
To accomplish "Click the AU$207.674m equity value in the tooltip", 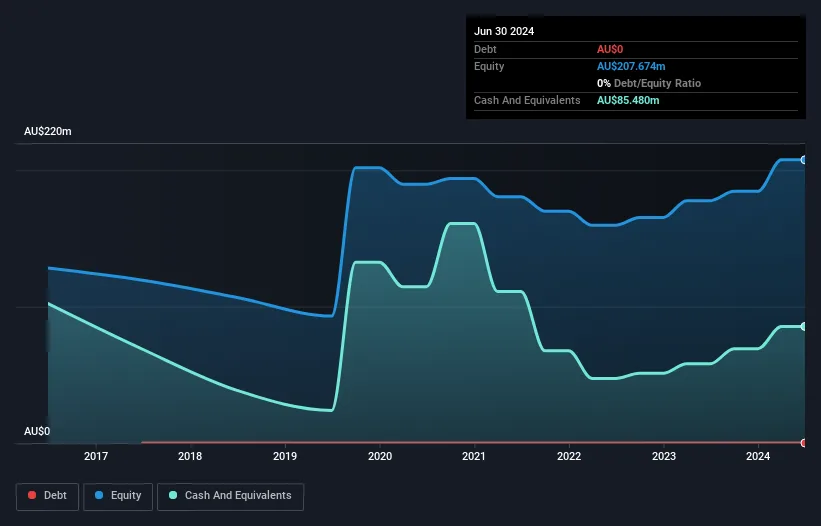I will click(631, 66).
